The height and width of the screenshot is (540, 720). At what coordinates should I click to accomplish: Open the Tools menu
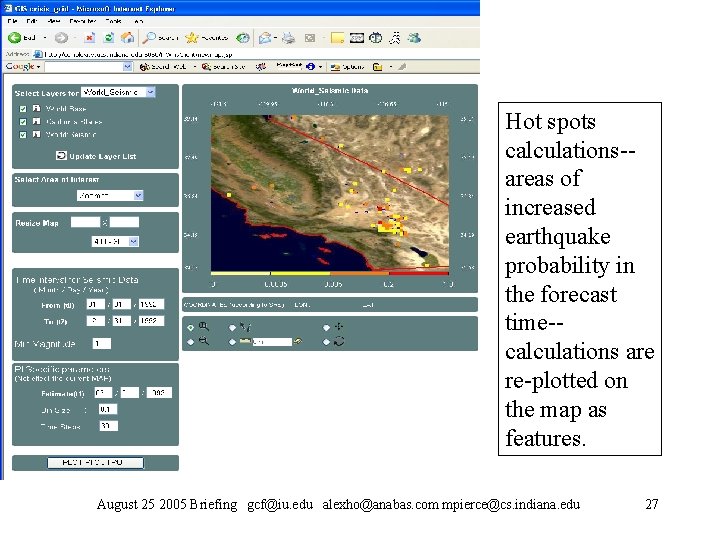click(x=113, y=21)
